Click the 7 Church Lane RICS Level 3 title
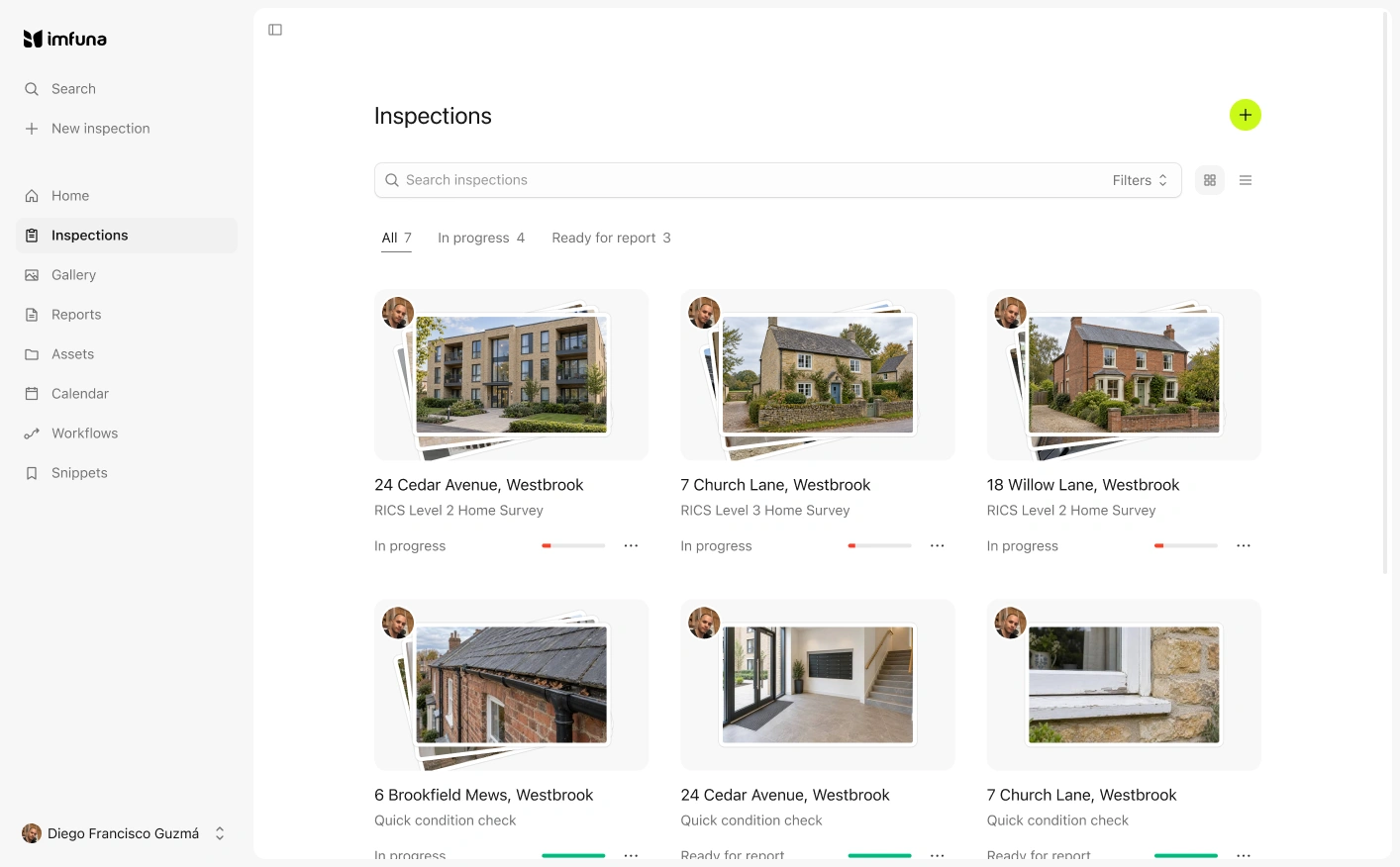 [775, 485]
